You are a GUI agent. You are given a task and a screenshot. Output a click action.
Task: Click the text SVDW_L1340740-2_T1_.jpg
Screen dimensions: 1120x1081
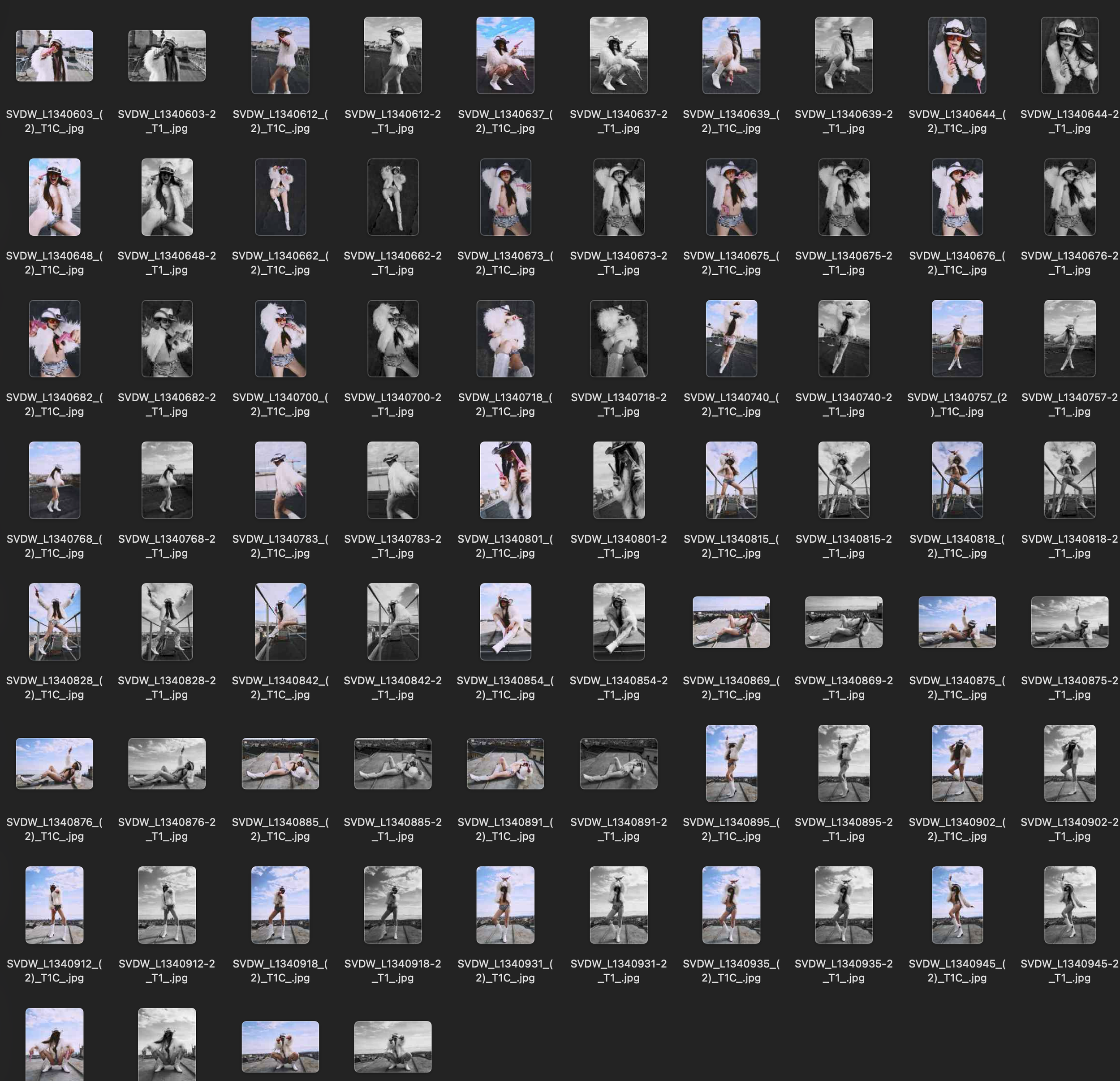pos(844,404)
